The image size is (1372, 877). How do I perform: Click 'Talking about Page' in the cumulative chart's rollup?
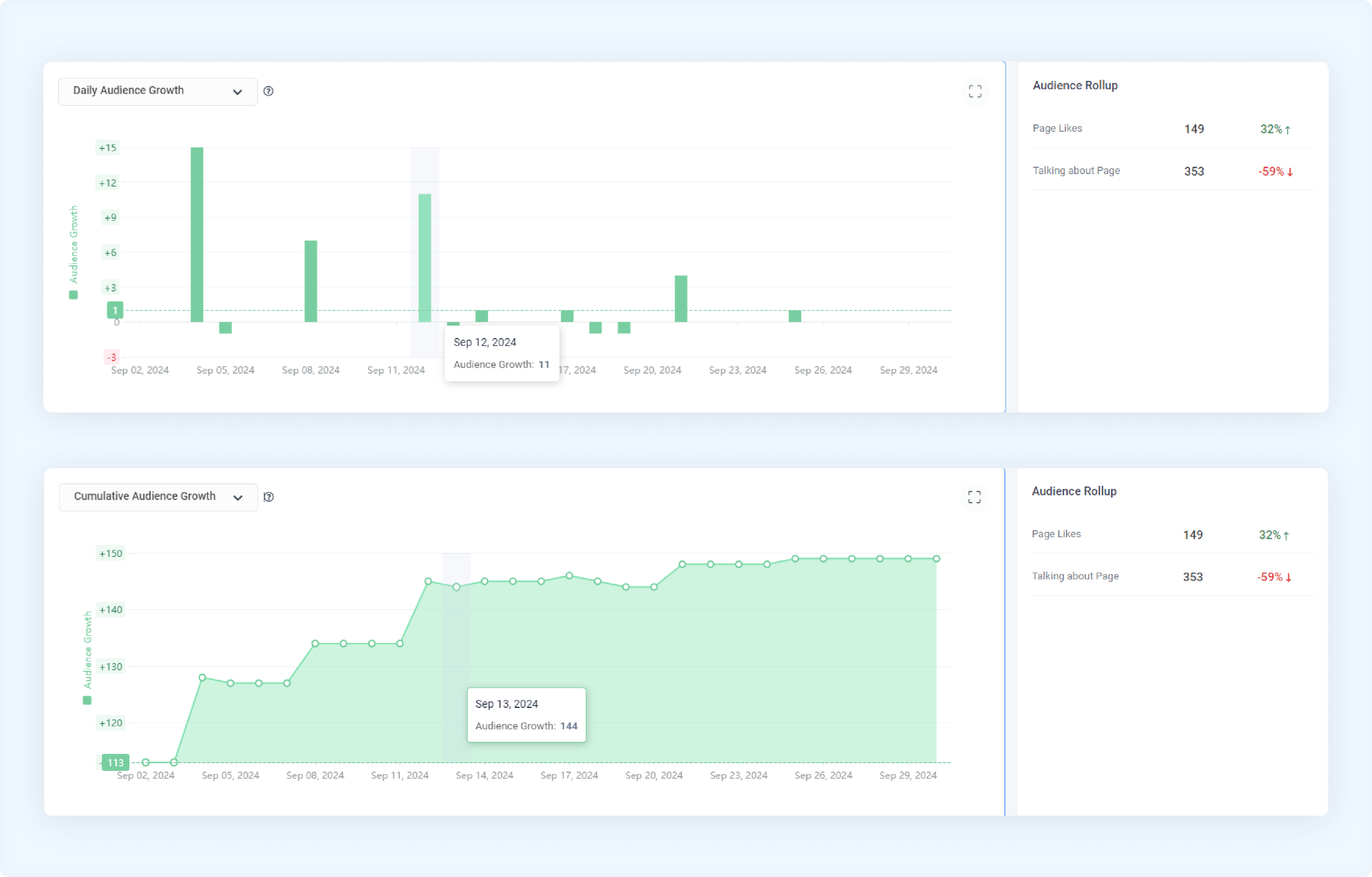[1075, 576]
